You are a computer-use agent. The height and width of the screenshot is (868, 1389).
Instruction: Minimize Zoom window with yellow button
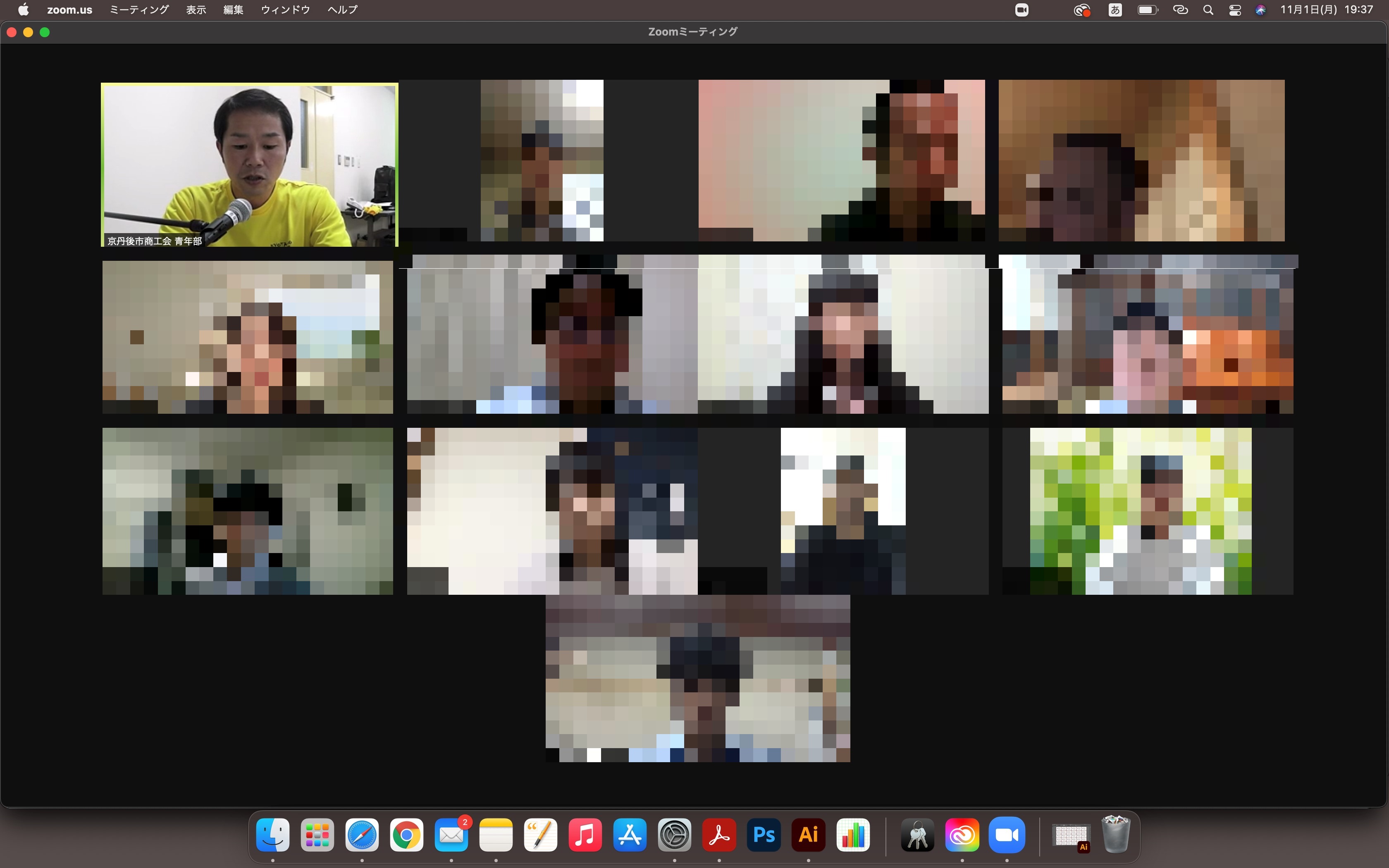(28, 33)
